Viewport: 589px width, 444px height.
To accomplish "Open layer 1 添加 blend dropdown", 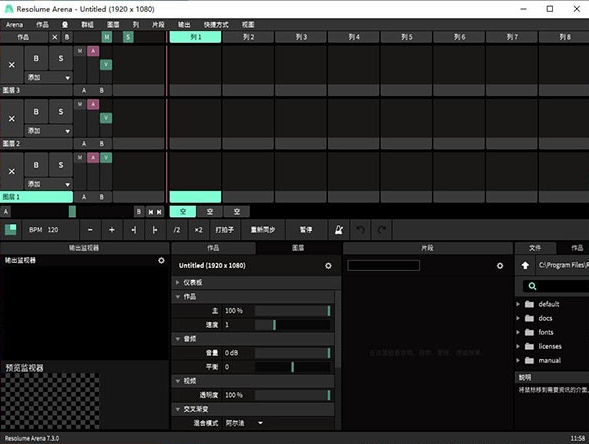I will pos(48,184).
